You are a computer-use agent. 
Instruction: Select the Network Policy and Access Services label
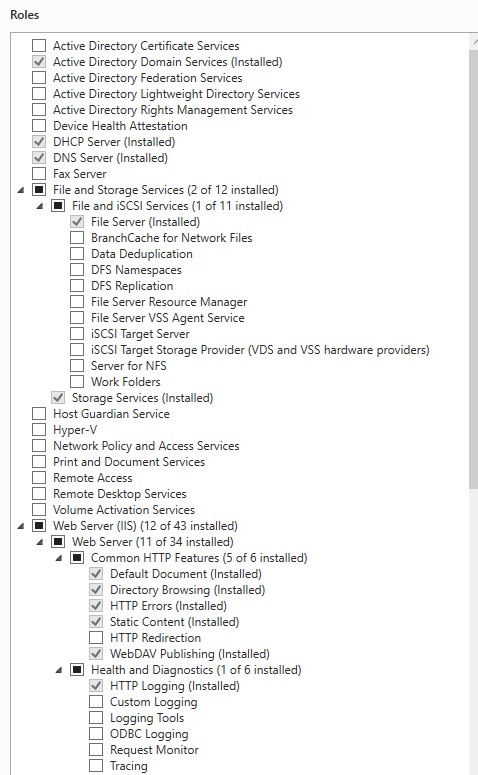coord(146,446)
